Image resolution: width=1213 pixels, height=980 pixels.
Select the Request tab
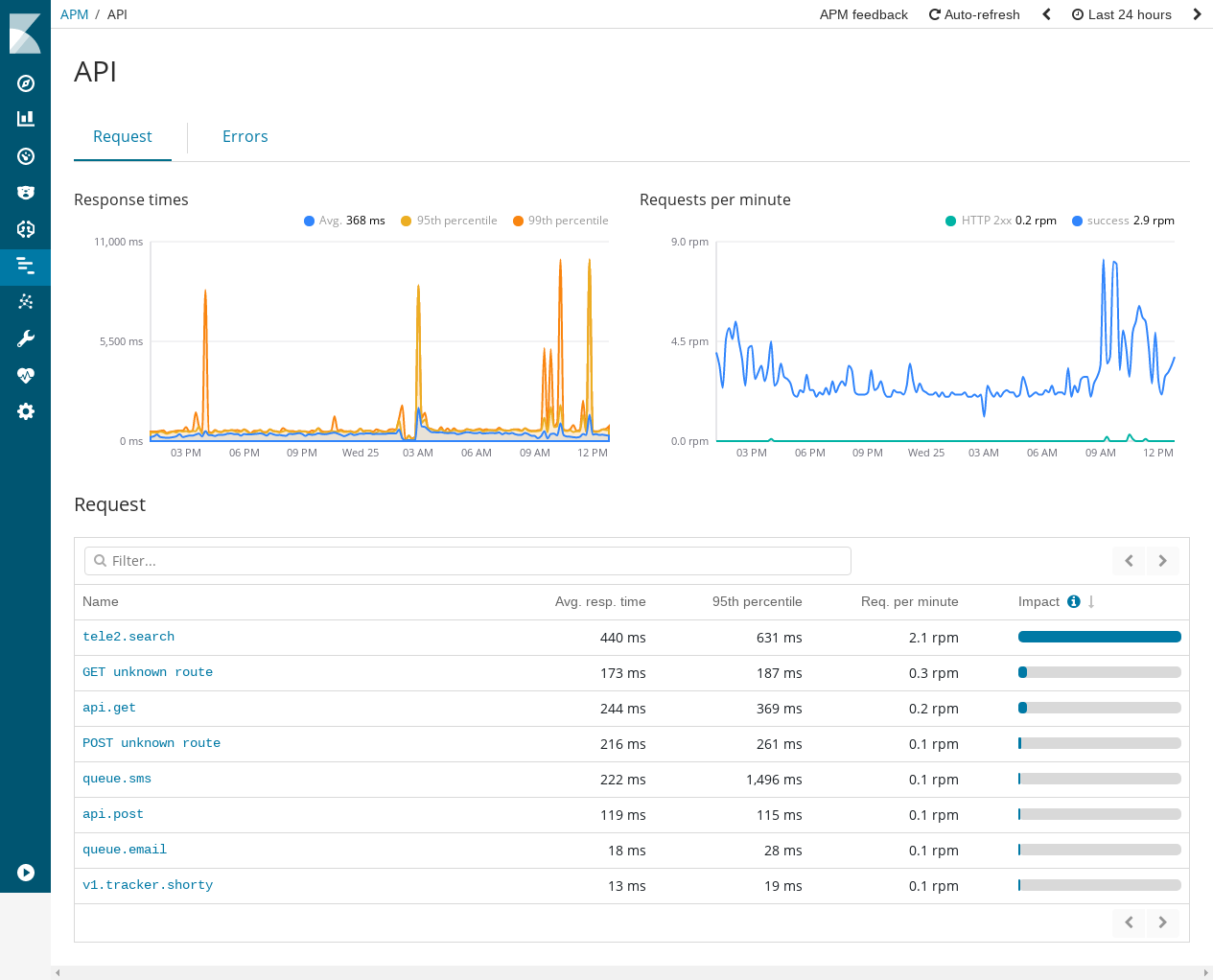123,137
